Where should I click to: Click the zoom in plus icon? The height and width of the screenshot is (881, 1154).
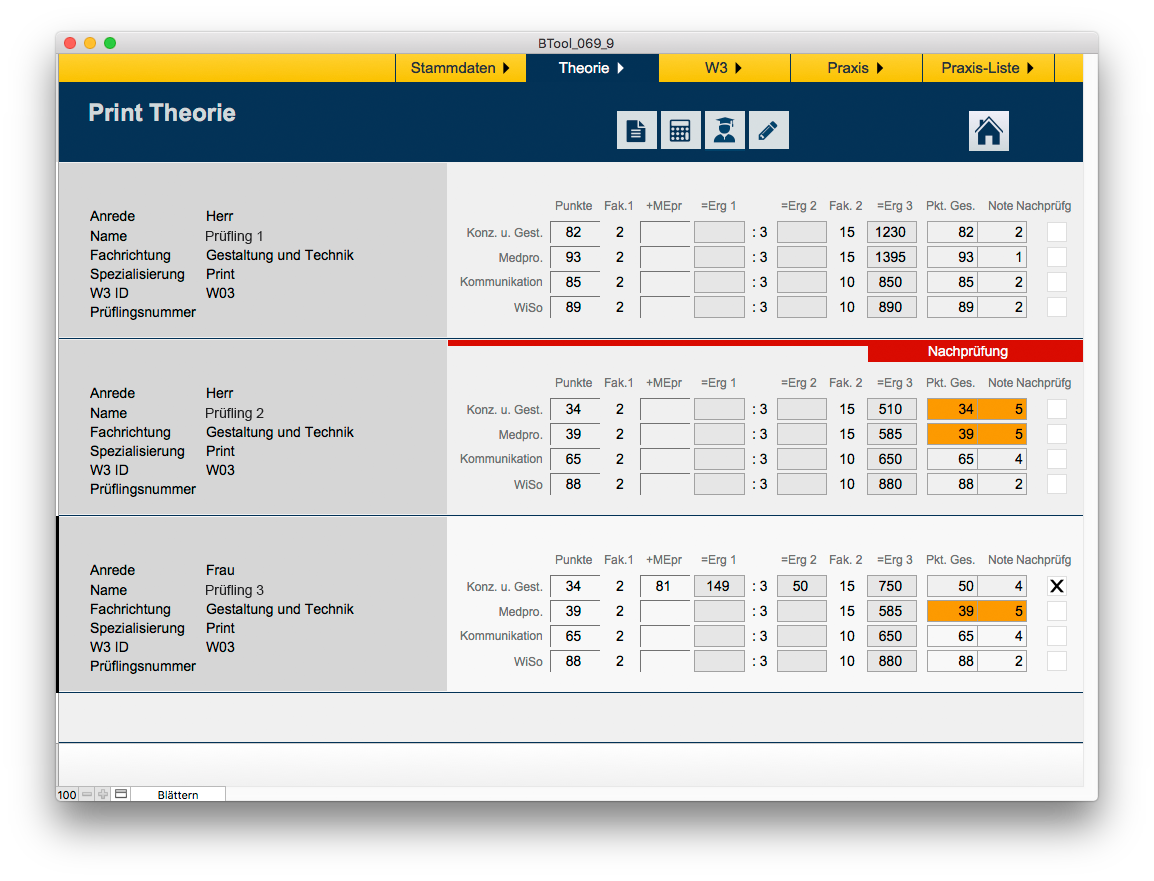pos(103,794)
